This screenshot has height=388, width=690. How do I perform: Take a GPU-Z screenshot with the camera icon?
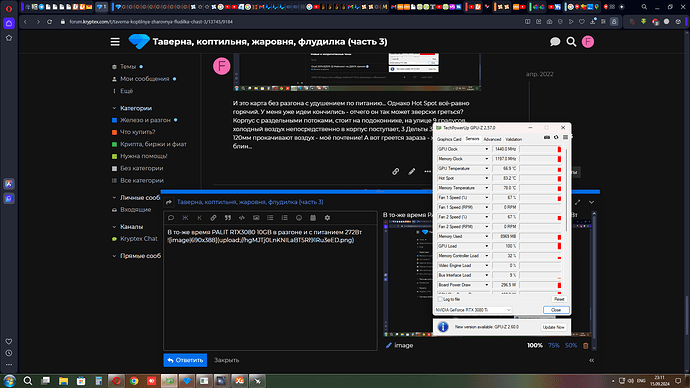(547, 138)
